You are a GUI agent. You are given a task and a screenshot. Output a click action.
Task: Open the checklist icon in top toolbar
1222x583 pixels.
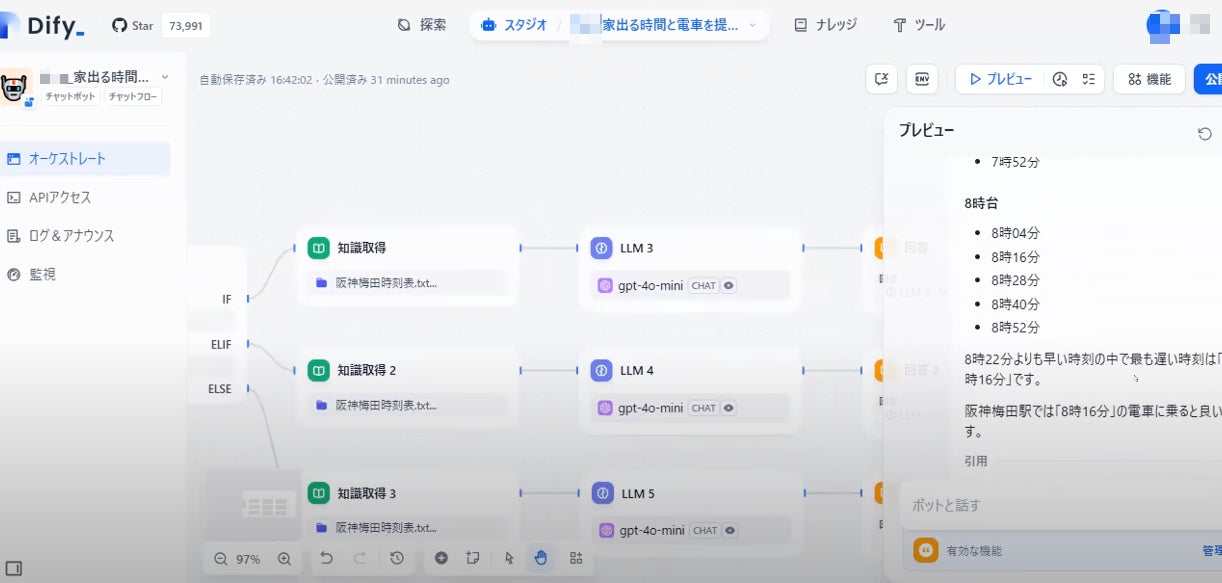1089,79
